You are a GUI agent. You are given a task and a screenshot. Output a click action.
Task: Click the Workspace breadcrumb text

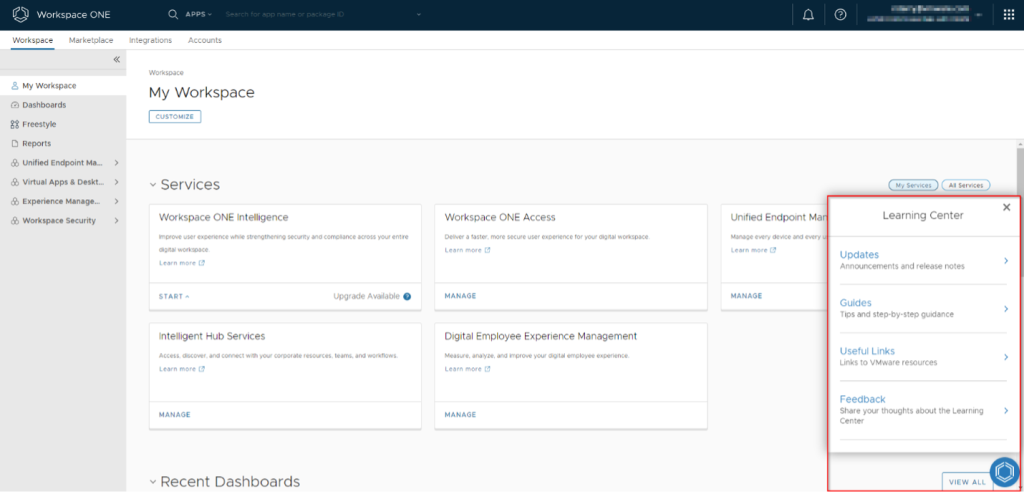point(166,73)
